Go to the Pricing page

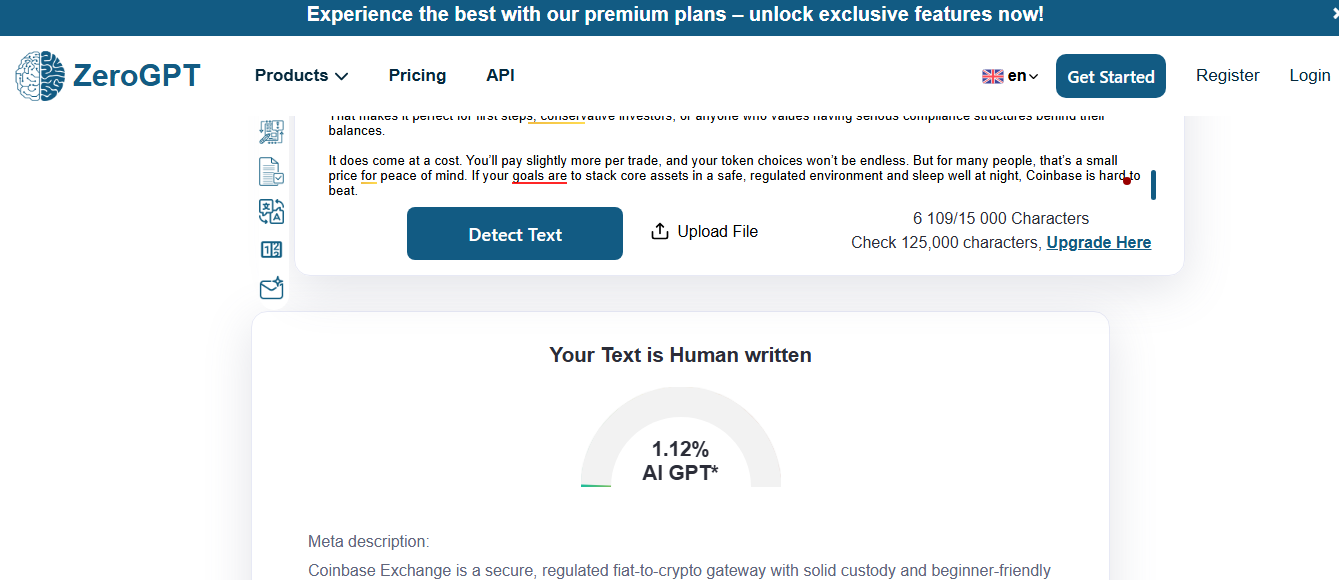[x=417, y=76]
